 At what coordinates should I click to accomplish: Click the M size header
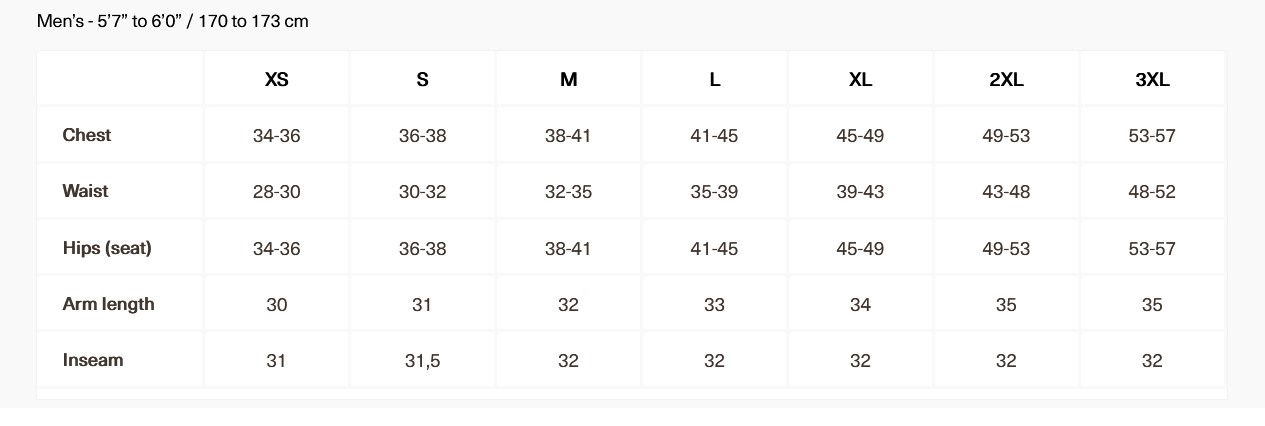(568, 80)
